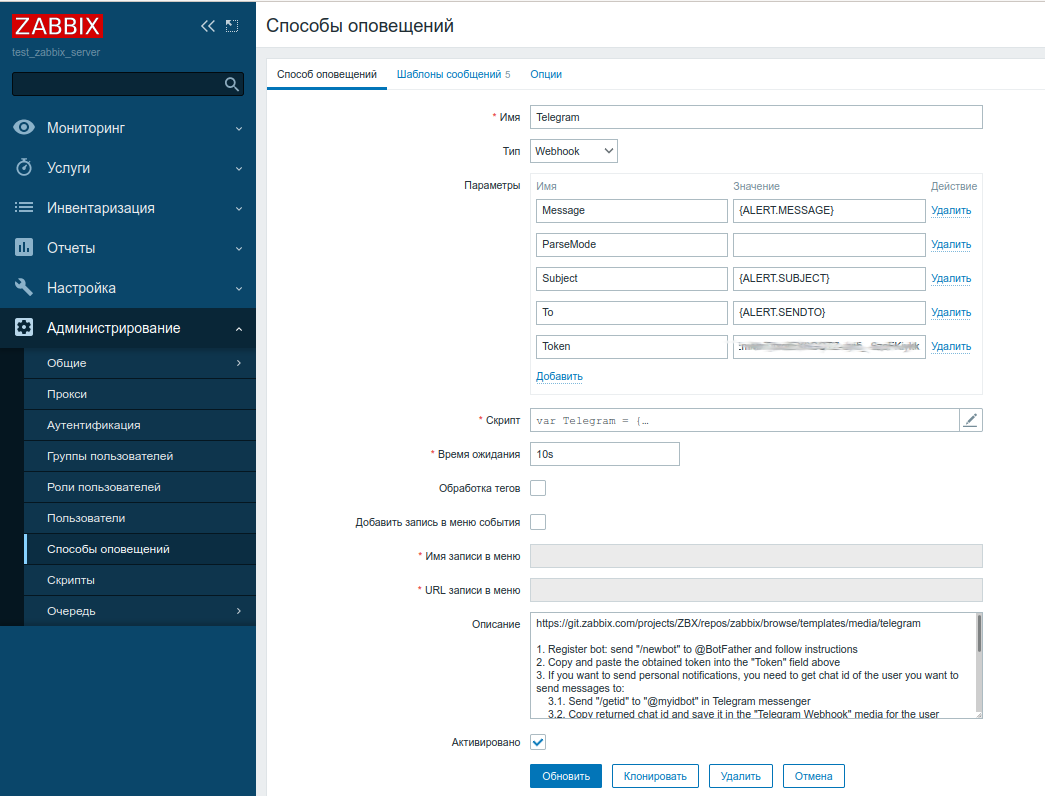Open Скрипты in the sidebar

coord(140,580)
